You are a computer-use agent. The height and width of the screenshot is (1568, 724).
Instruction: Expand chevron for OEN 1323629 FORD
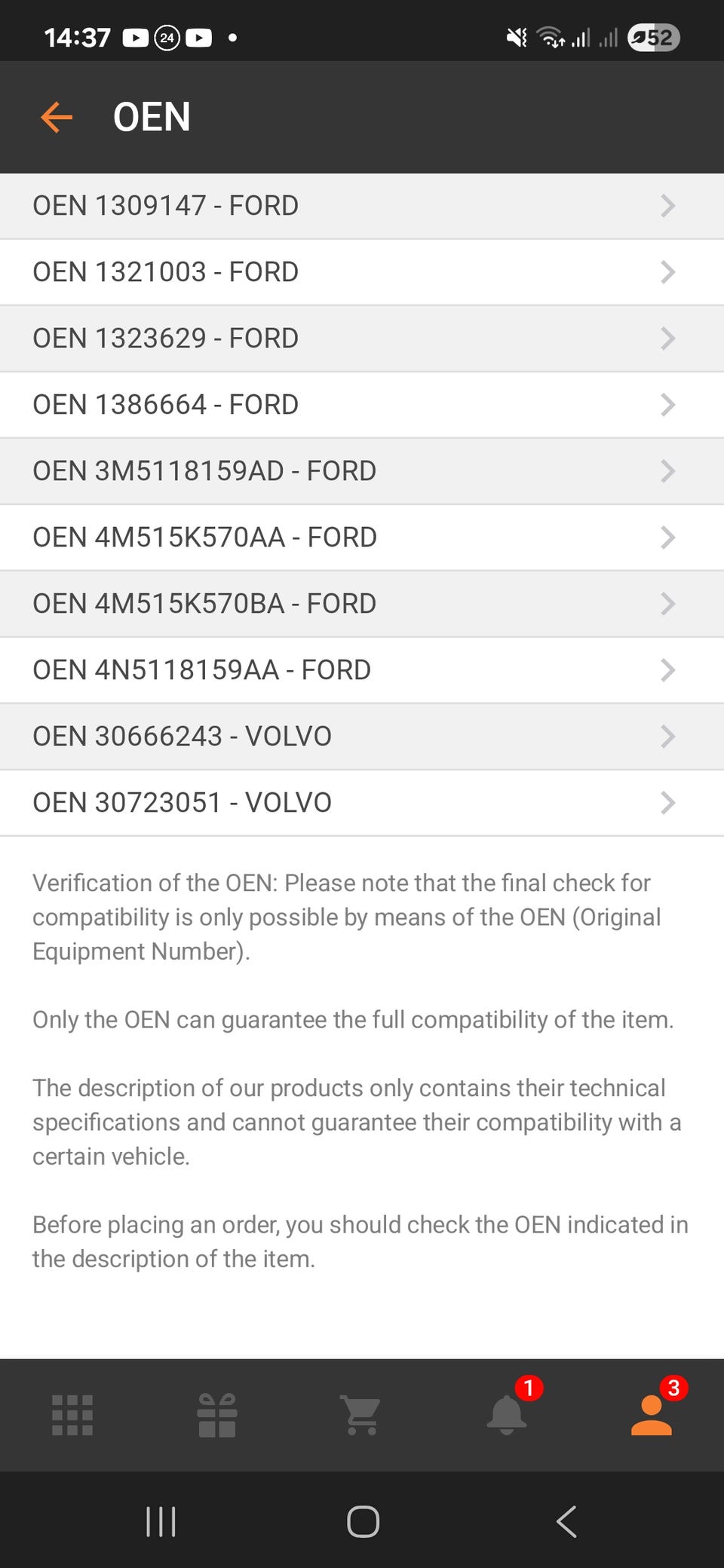(x=667, y=338)
